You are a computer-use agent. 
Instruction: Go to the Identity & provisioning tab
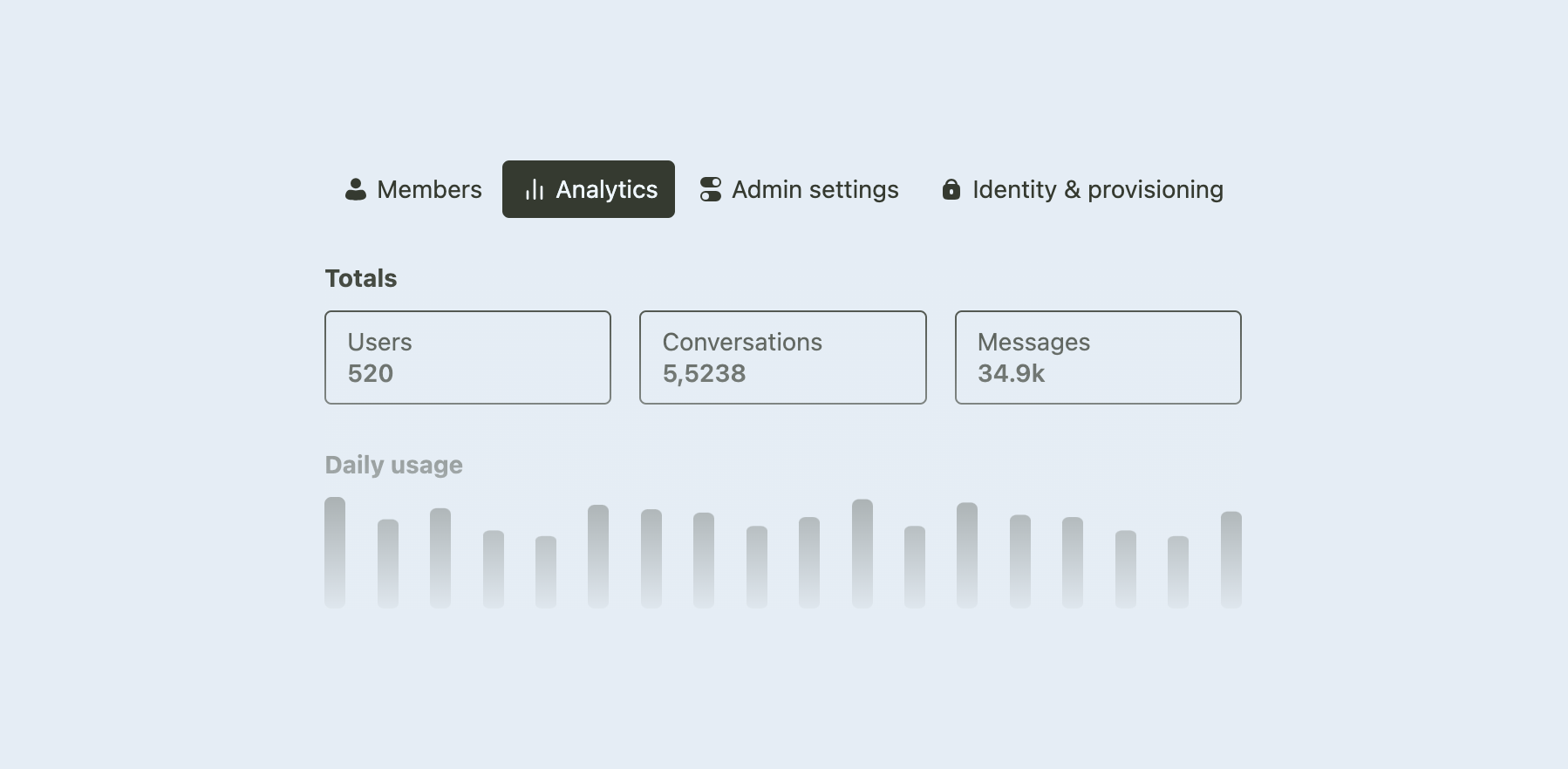1082,189
